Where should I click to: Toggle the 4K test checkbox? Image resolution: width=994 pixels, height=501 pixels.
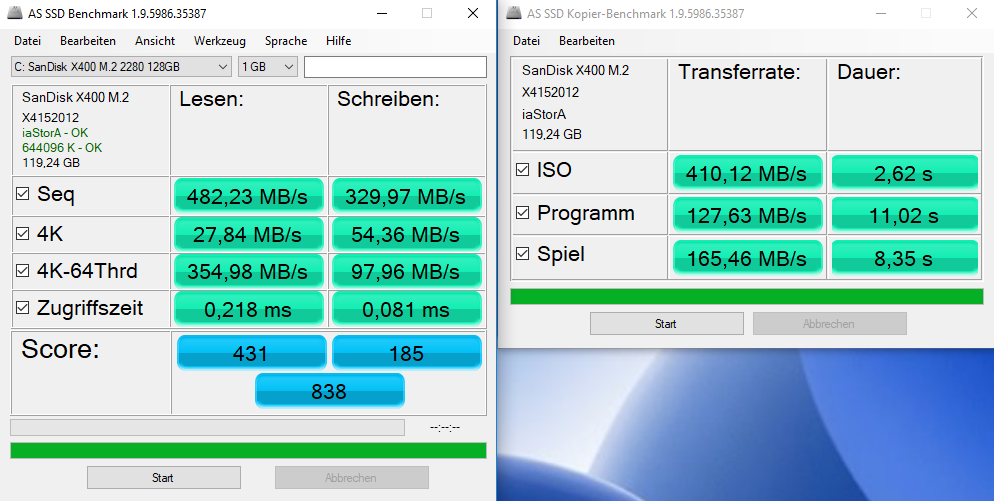pyautogui.click(x=23, y=234)
